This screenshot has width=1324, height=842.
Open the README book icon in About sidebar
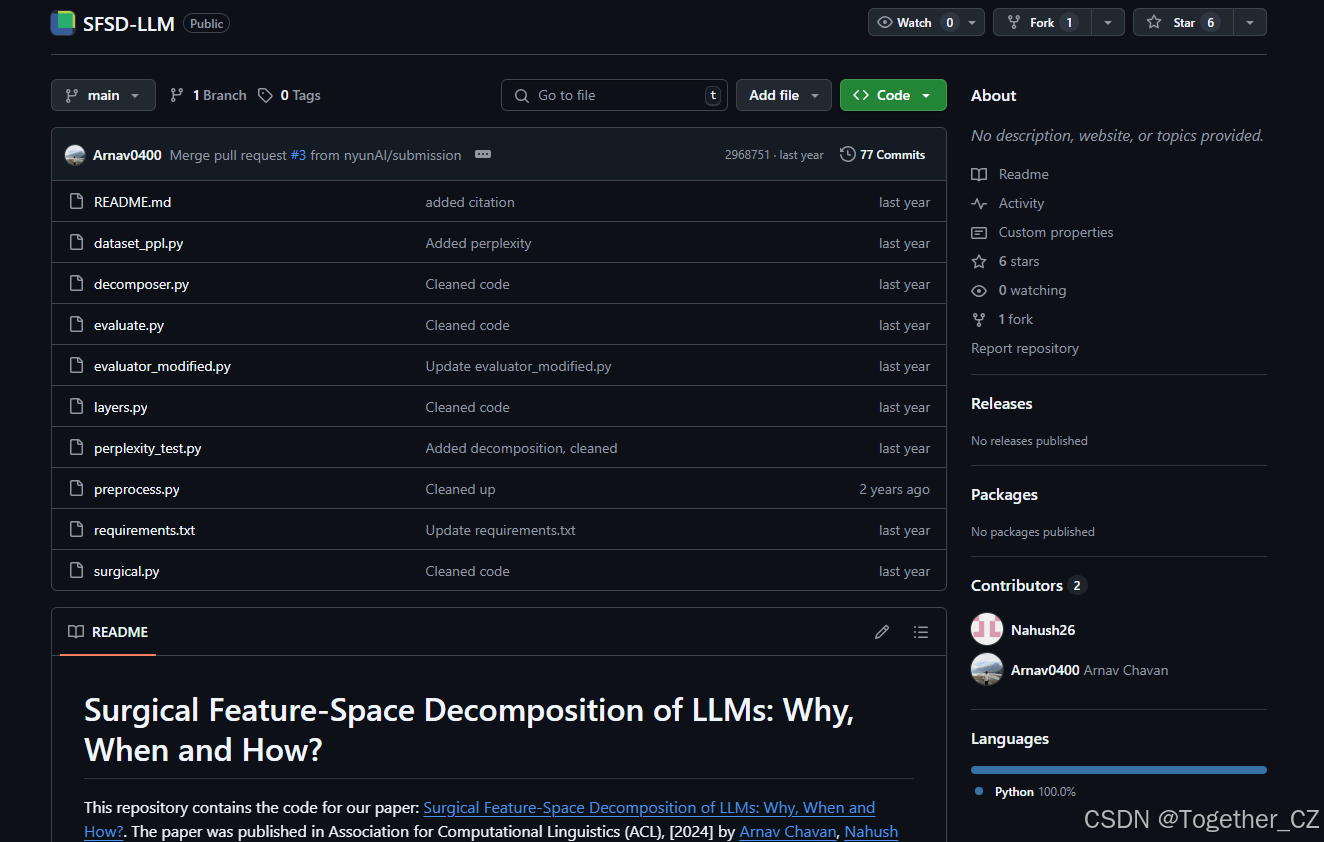978,174
